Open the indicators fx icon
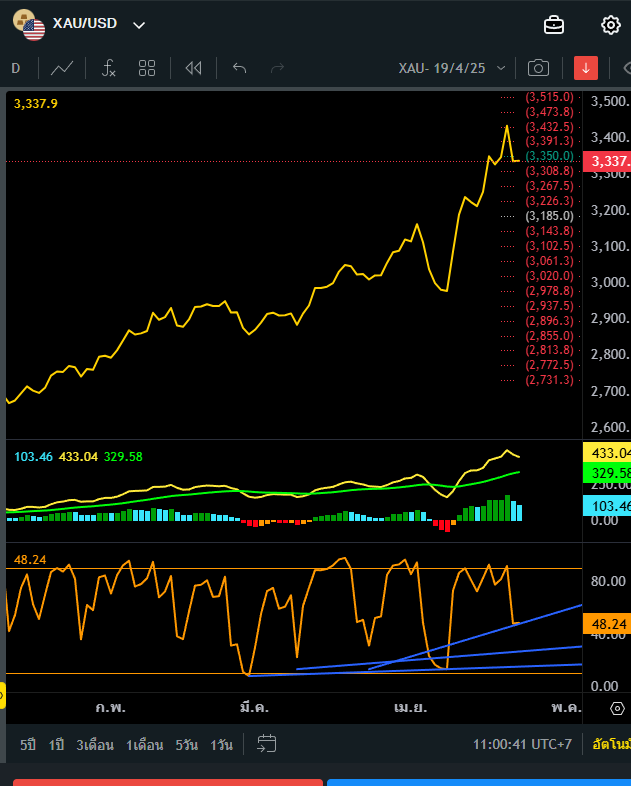 click(108, 68)
